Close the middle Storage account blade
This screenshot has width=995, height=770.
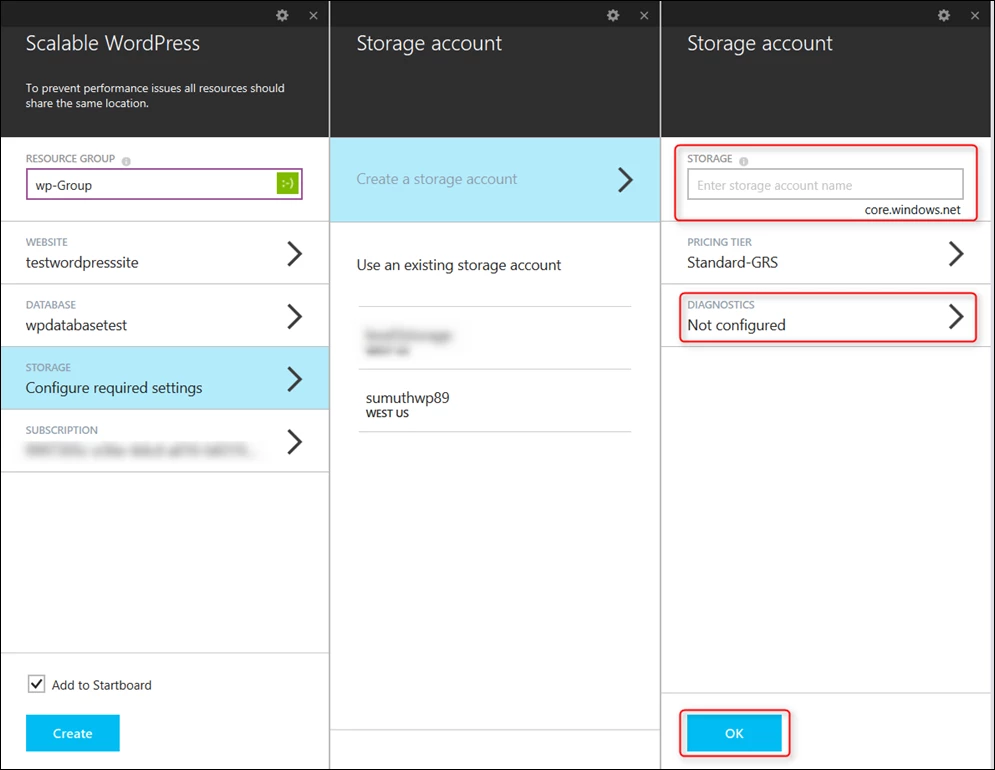[x=644, y=16]
